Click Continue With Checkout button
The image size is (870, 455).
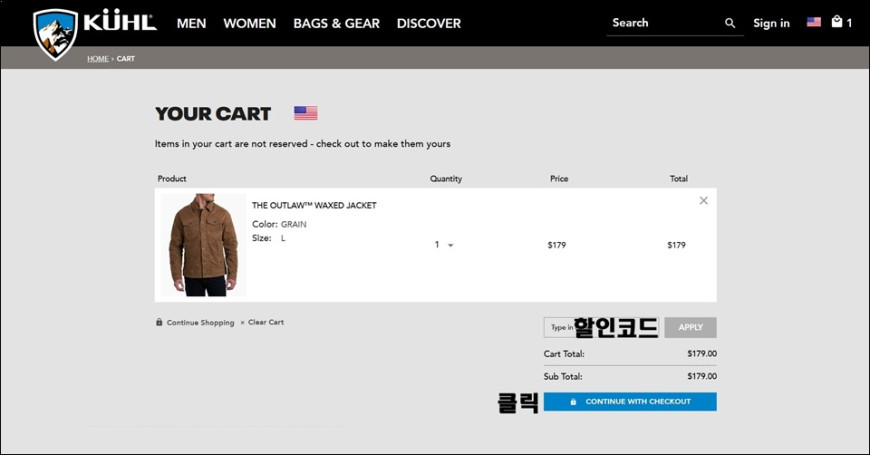(x=630, y=402)
